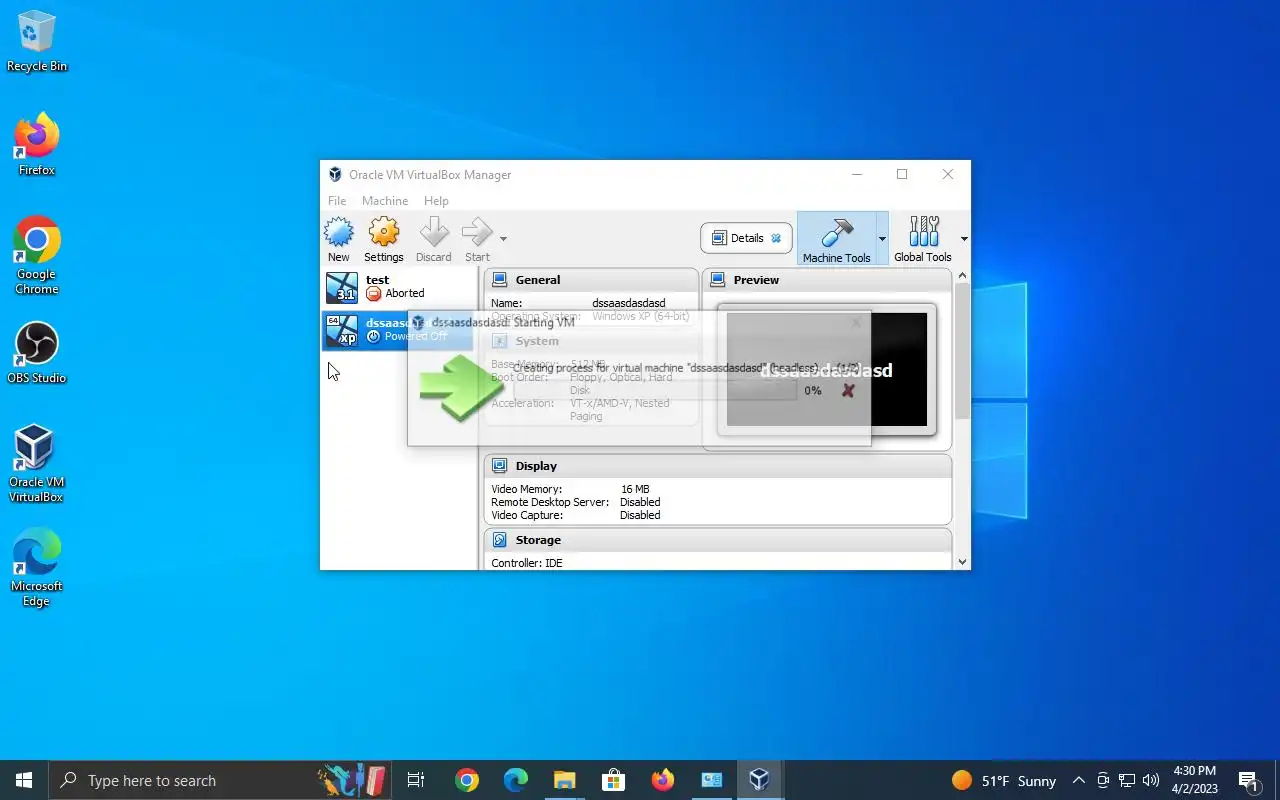1280x800 pixels.
Task: Click the Firefox desktop shortcut
Action: 37,146
